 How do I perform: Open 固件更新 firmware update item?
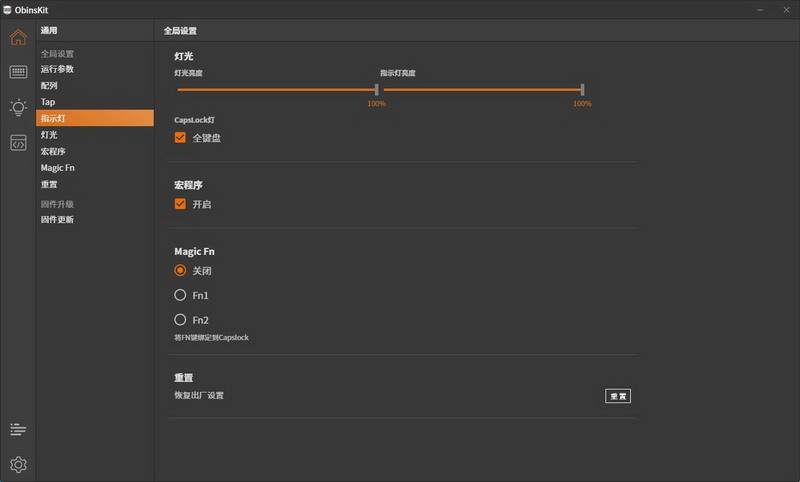pyautogui.click(x=57, y=219)
